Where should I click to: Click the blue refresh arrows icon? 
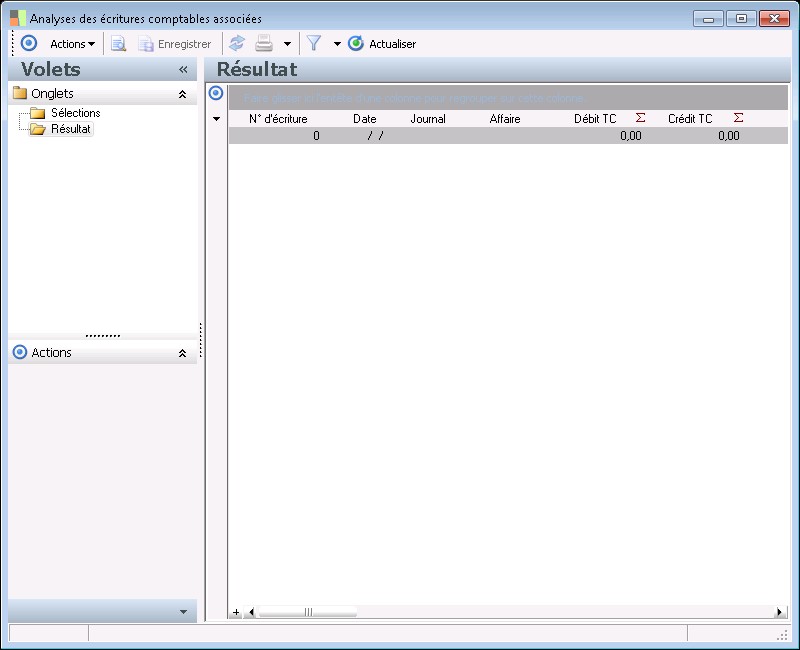click(x=237, y=44)
